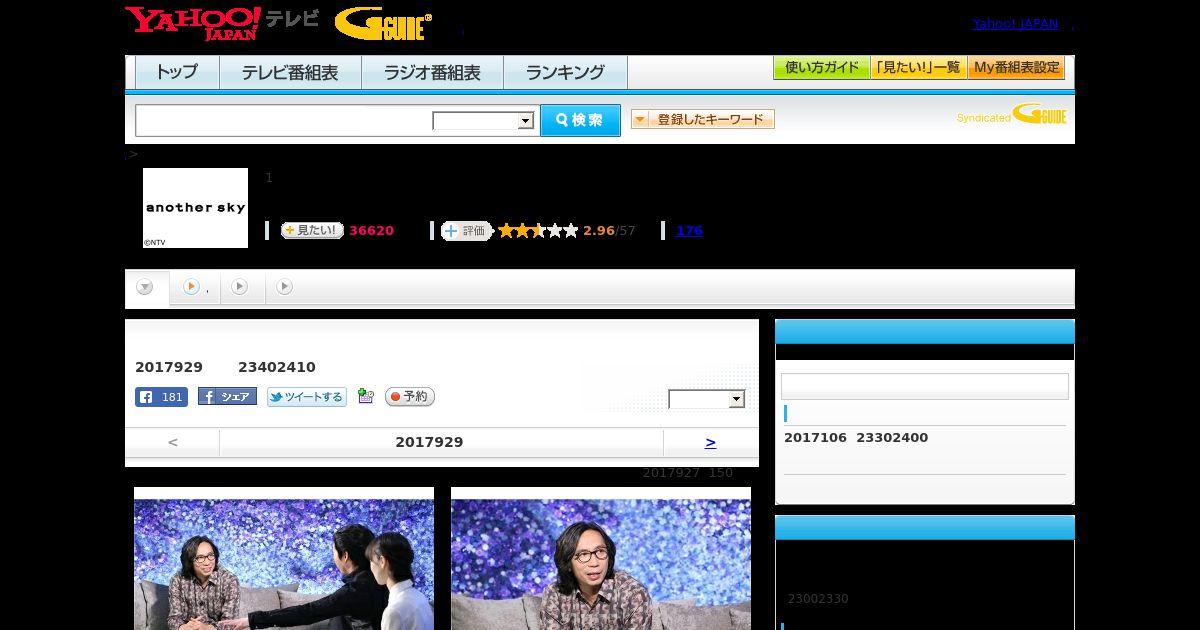Click the 36620 want-to-watch count
Image resolution: width=1200 pixels, height=630 pixels.
click(371, 231)
